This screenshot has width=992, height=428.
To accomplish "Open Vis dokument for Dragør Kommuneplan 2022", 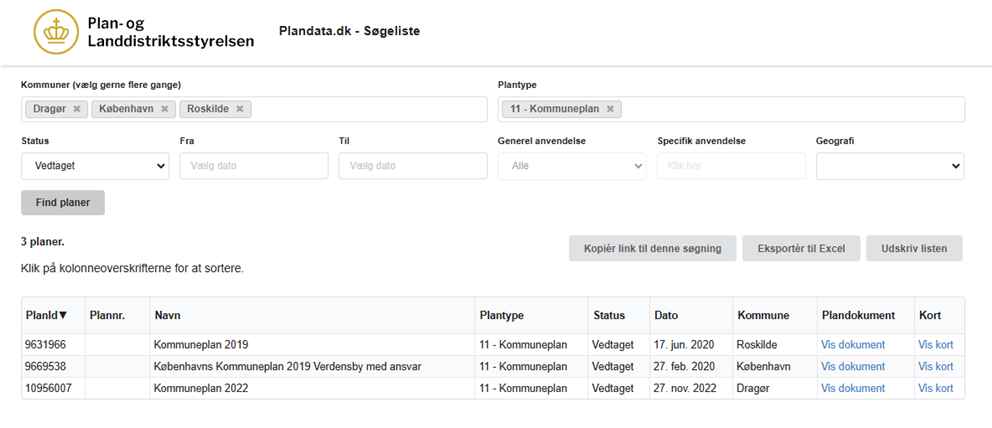I will point(852,389).
